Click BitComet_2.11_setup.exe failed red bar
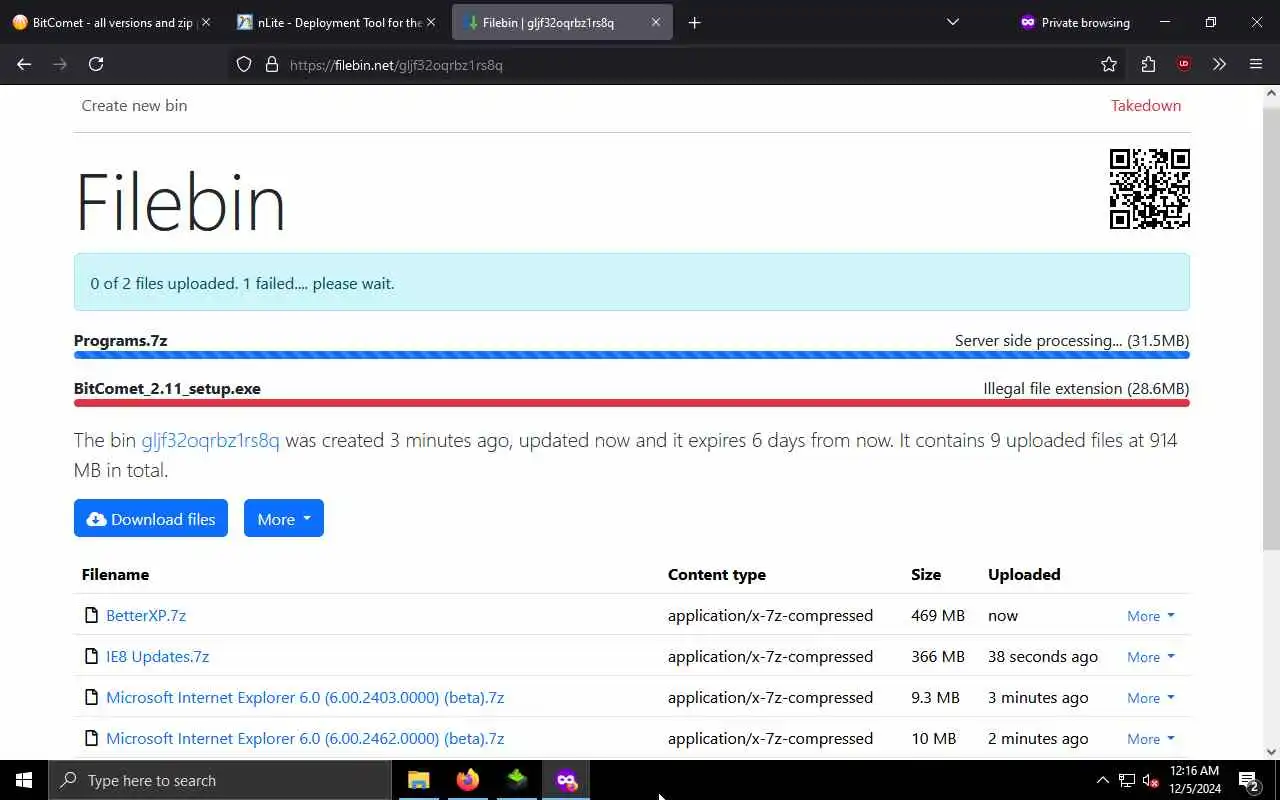1280x800 pixels. point(632,403)
